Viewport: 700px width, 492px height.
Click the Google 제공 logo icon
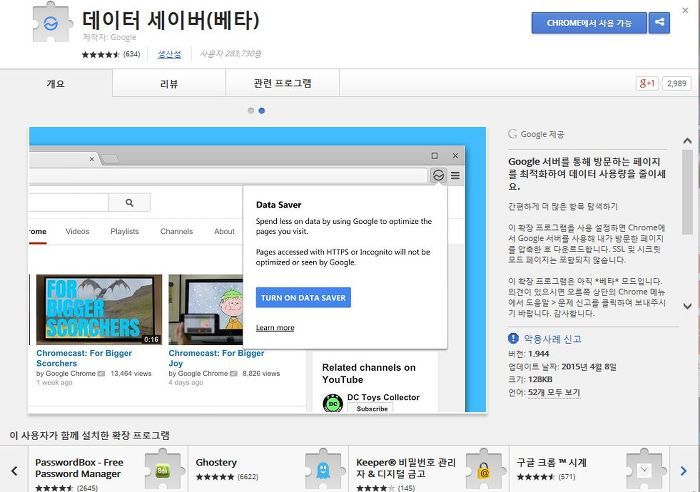(x=512, y=134)
